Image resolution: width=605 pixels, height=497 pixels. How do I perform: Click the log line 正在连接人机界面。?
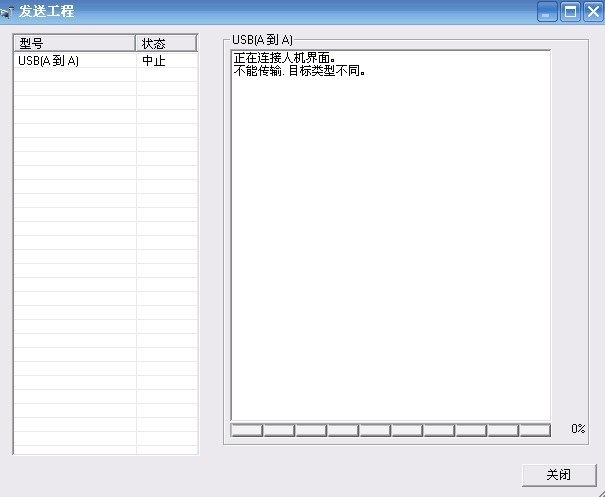[284, 59]
